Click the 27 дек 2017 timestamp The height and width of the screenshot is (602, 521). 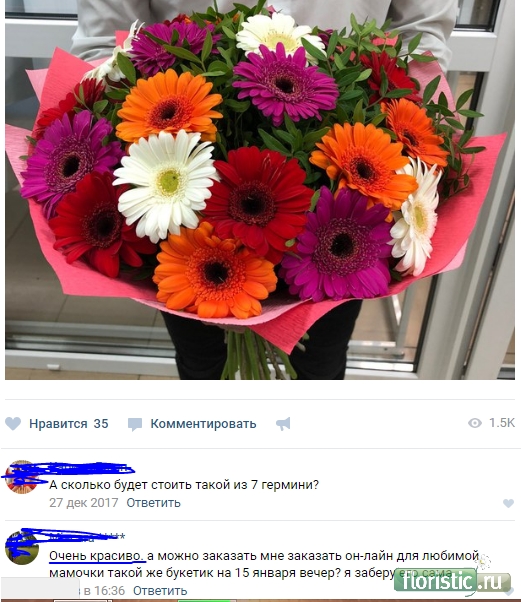[x=84, y=503]
